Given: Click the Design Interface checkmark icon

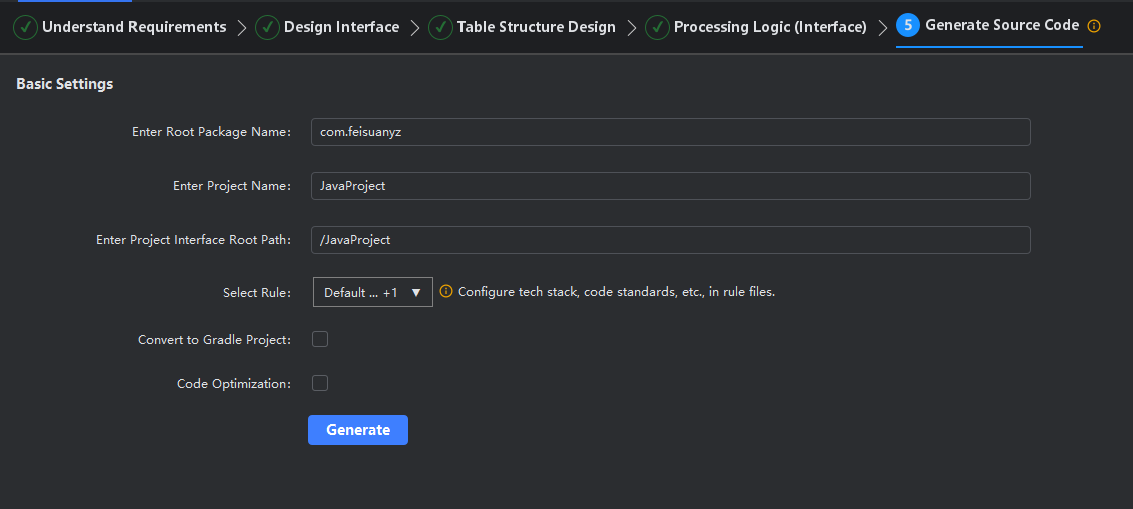Looking at the screenshot, I should pyautogui.click(x=267, y=27).
